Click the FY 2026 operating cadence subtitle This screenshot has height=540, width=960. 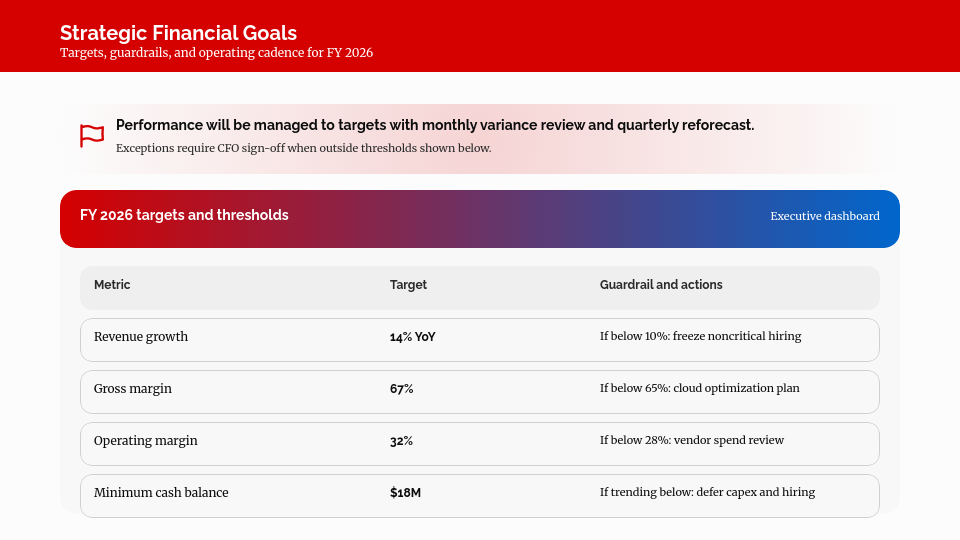pyautogui.click(x=216, y=53)
